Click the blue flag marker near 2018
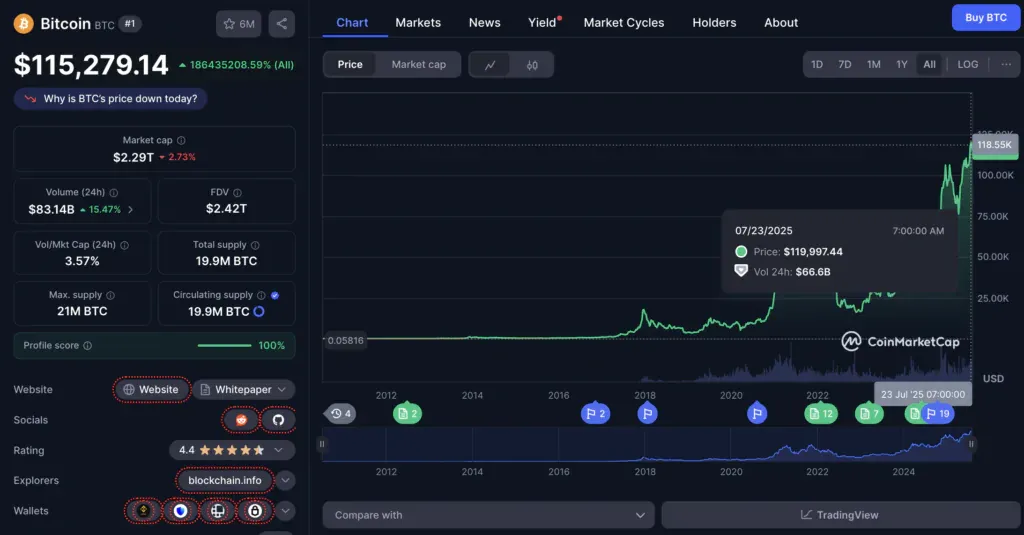This screenshot has width=1024, height=535. tap(647, 413)
